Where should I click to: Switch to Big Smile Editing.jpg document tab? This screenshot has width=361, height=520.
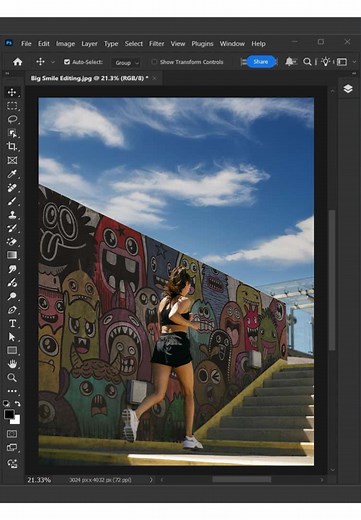89,78
